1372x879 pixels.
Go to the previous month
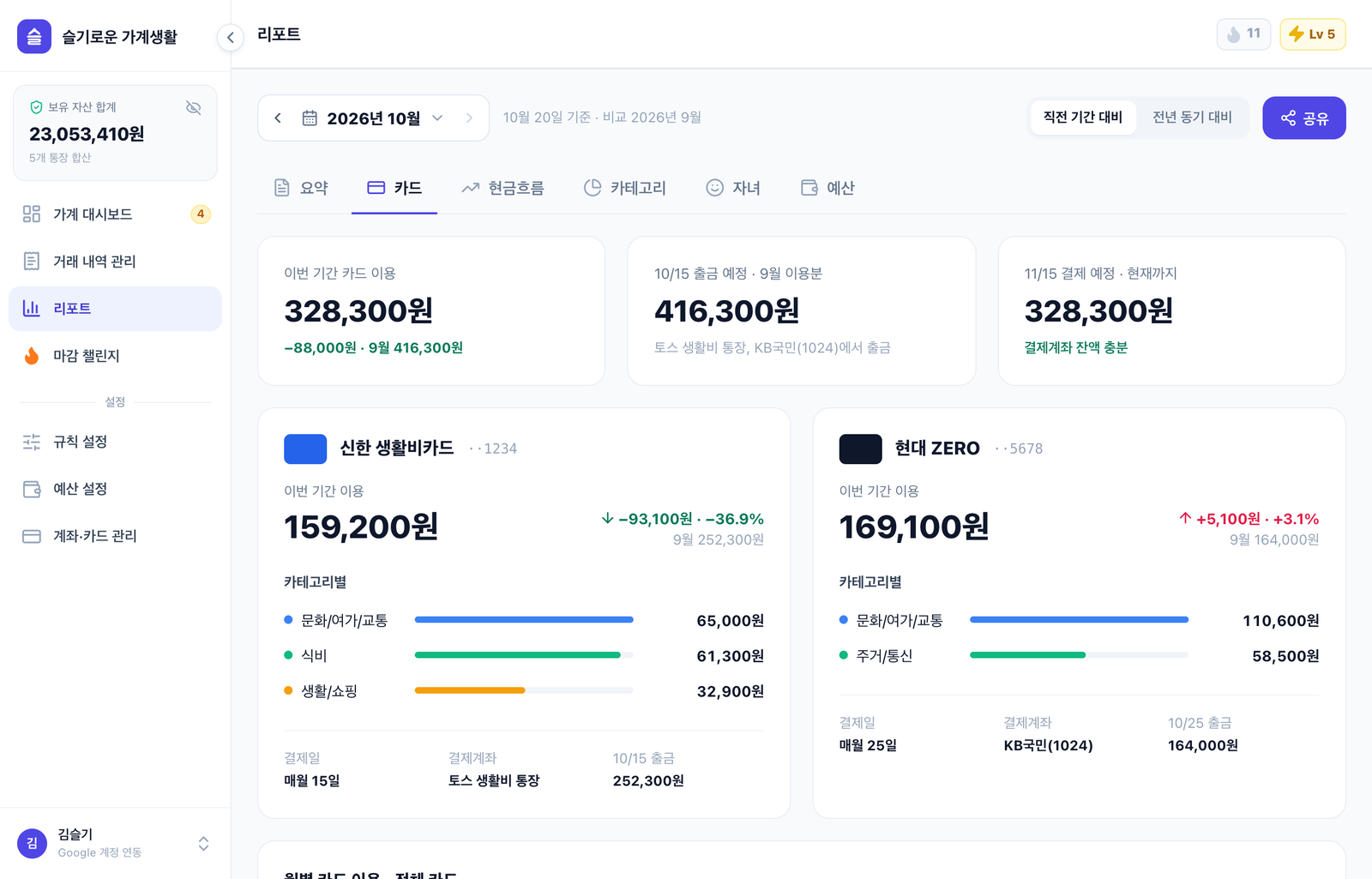point(278,117)
